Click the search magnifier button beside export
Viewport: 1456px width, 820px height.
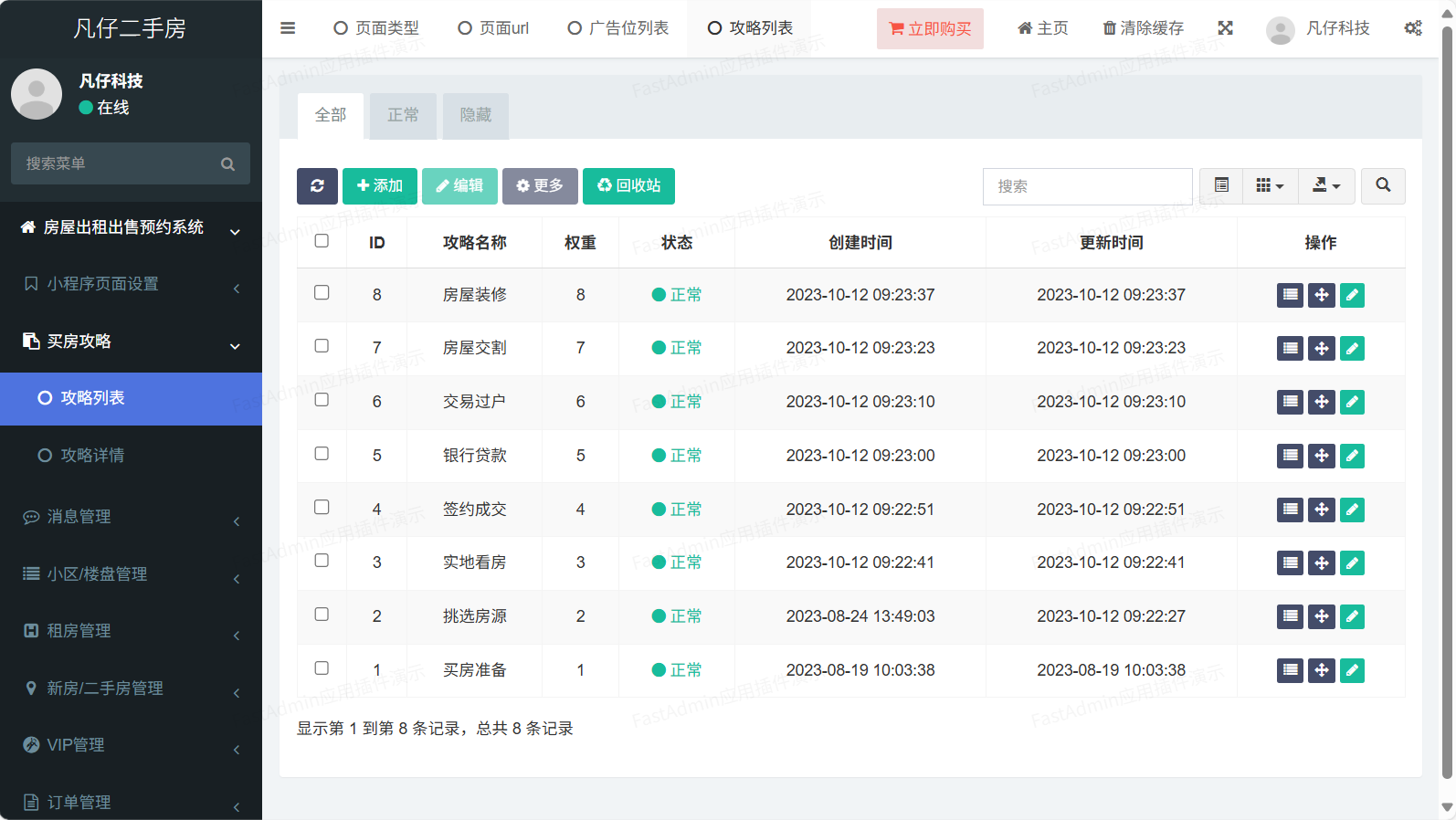1383,185
